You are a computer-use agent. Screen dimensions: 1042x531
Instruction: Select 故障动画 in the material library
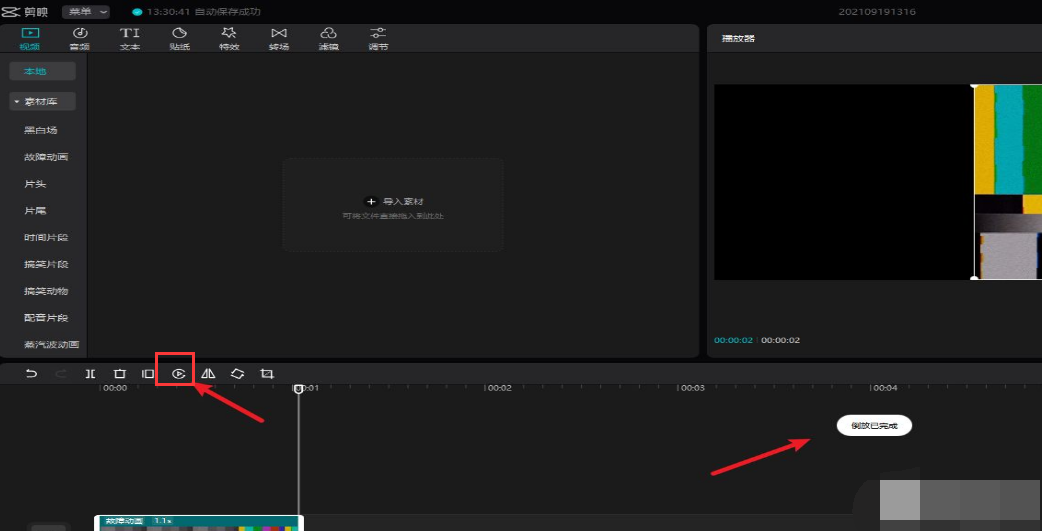click(46, 157)
